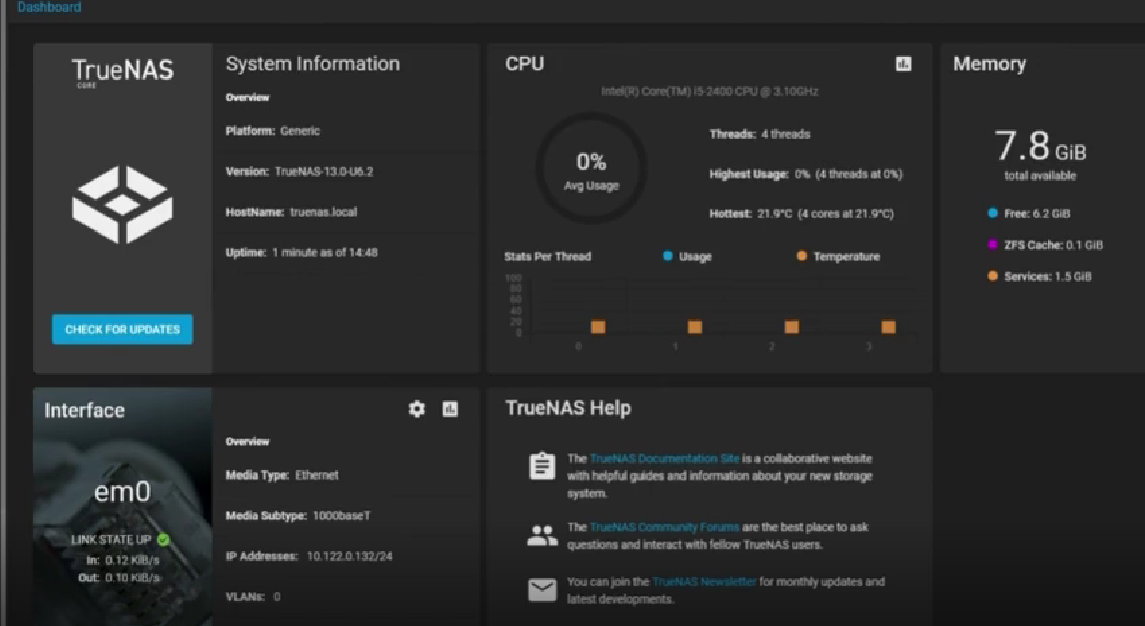Click the community forums people icon

click(x=542, y=535)
